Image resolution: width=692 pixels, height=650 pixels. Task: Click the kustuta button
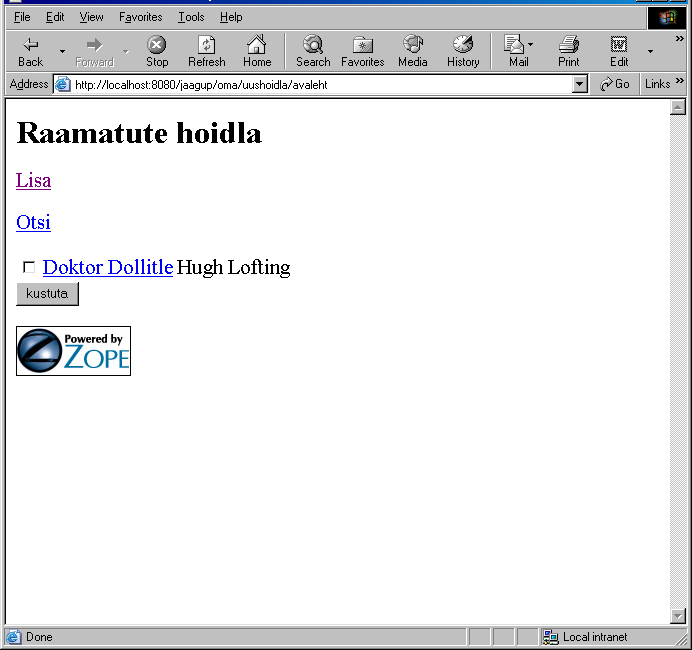(x=47, y=294)
